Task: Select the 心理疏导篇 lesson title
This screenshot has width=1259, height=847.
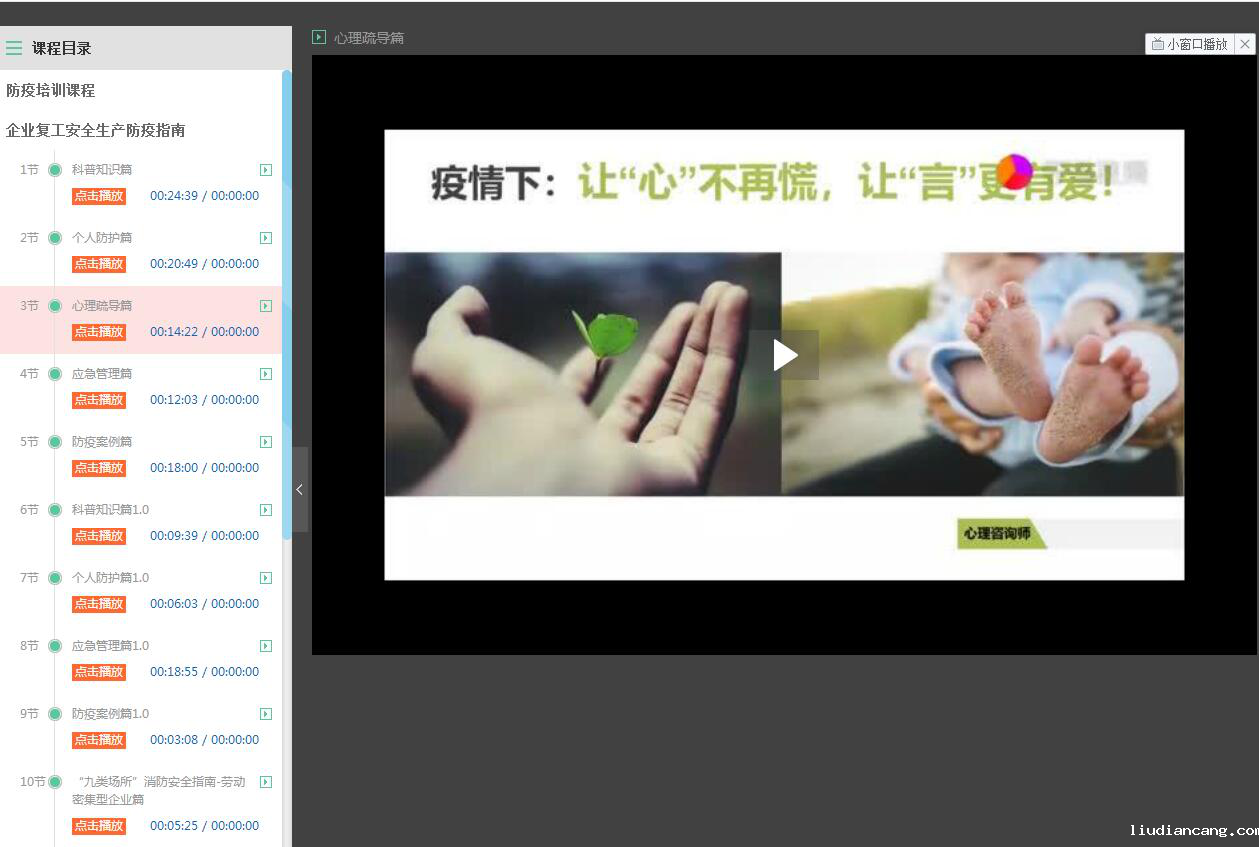Action: (102, 306)
